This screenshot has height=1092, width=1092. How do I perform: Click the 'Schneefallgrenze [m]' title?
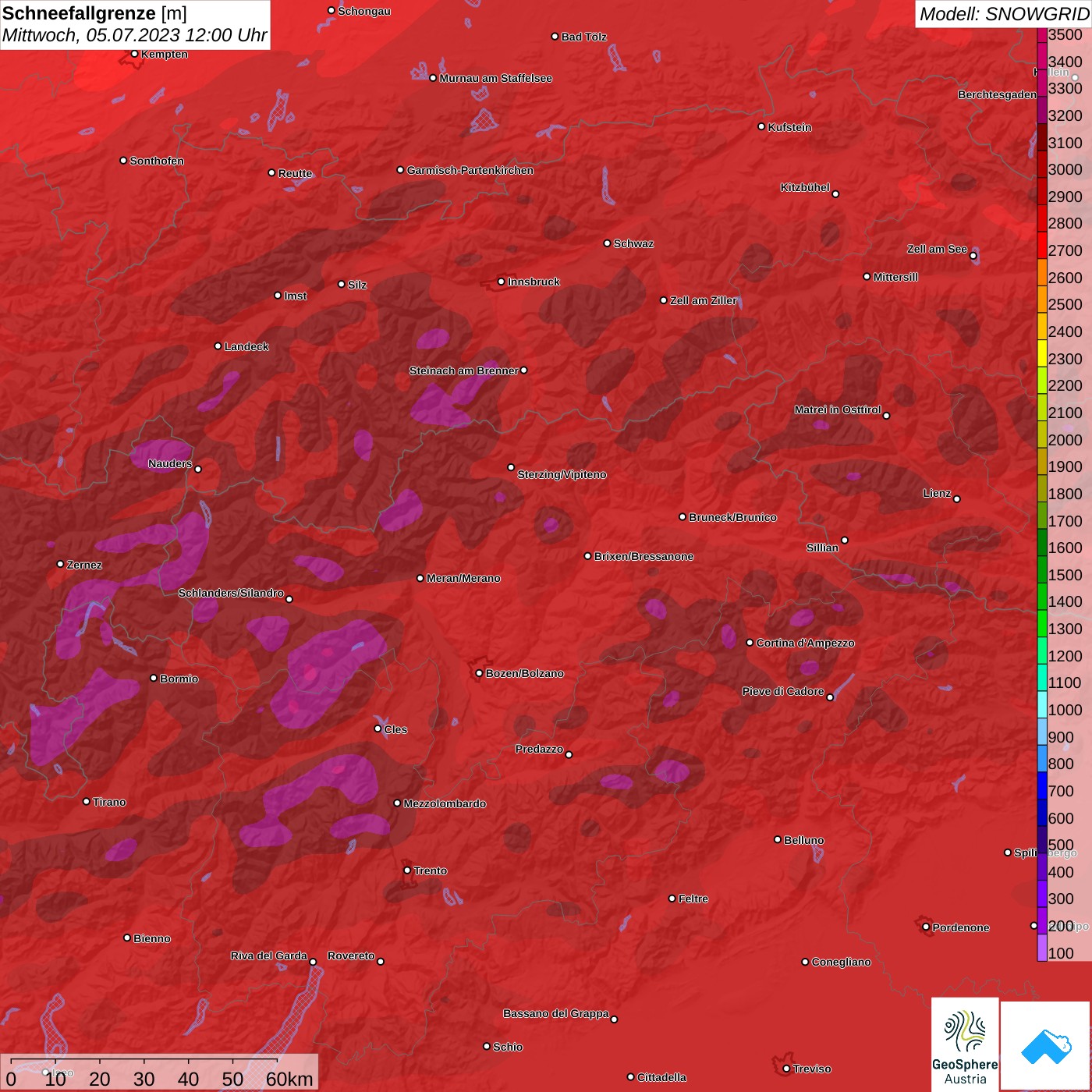pyautogui.click(x=94, y=13)
